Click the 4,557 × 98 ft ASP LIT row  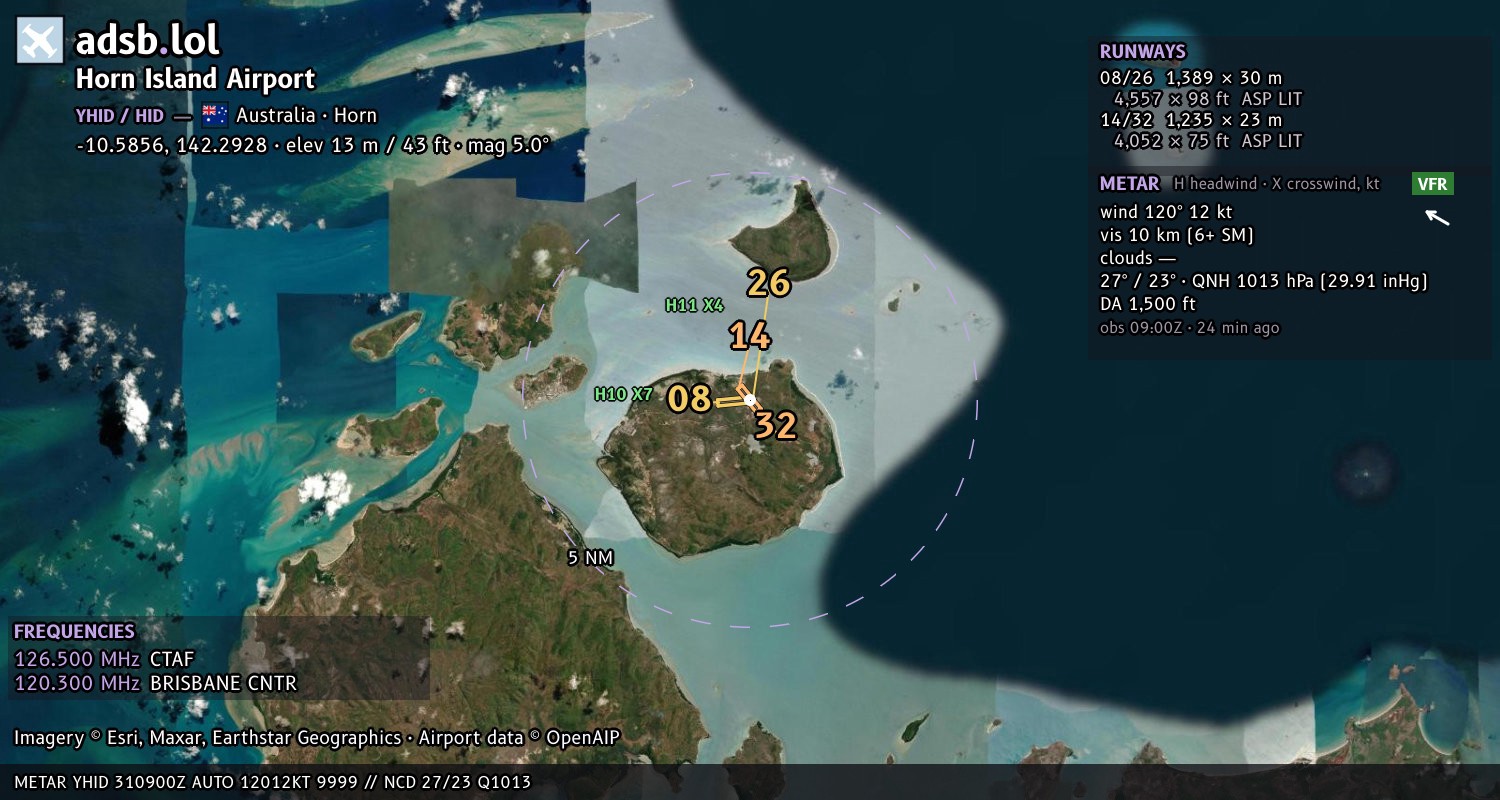click(x=1208, y=99)
